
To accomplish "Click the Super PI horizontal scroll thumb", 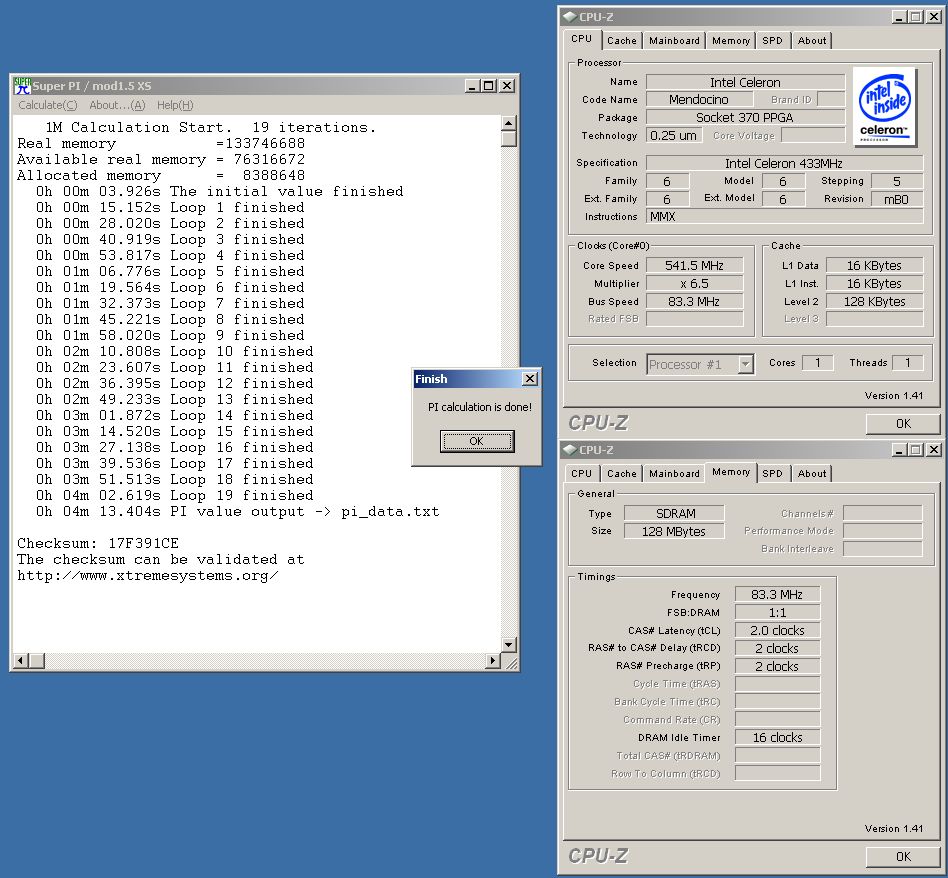I will pos(36,660).
